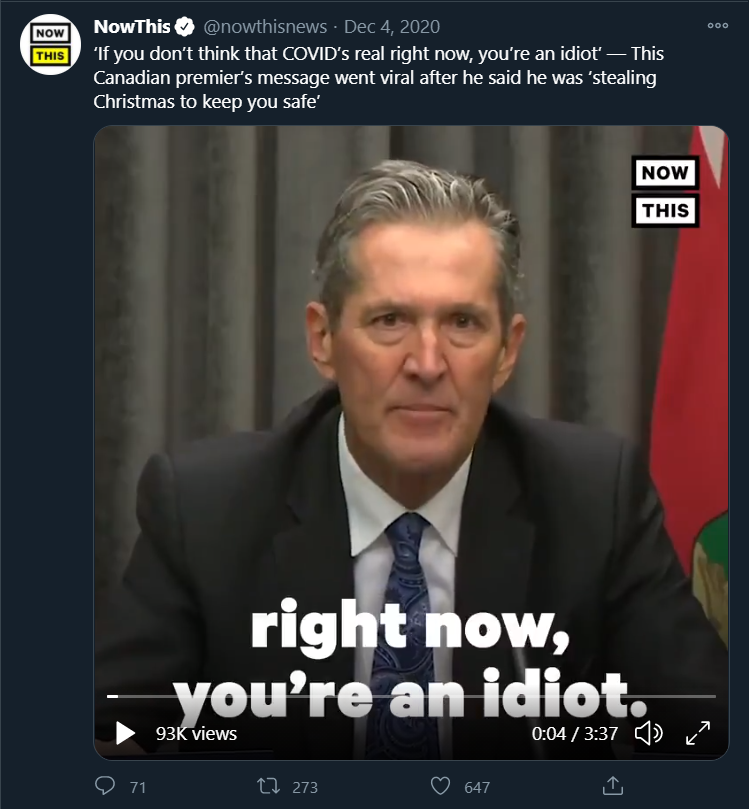The width and height of the screenshot is (749, 809).
Task: Click the NOW THIS watermark in the video
Action: click(665, 191)
